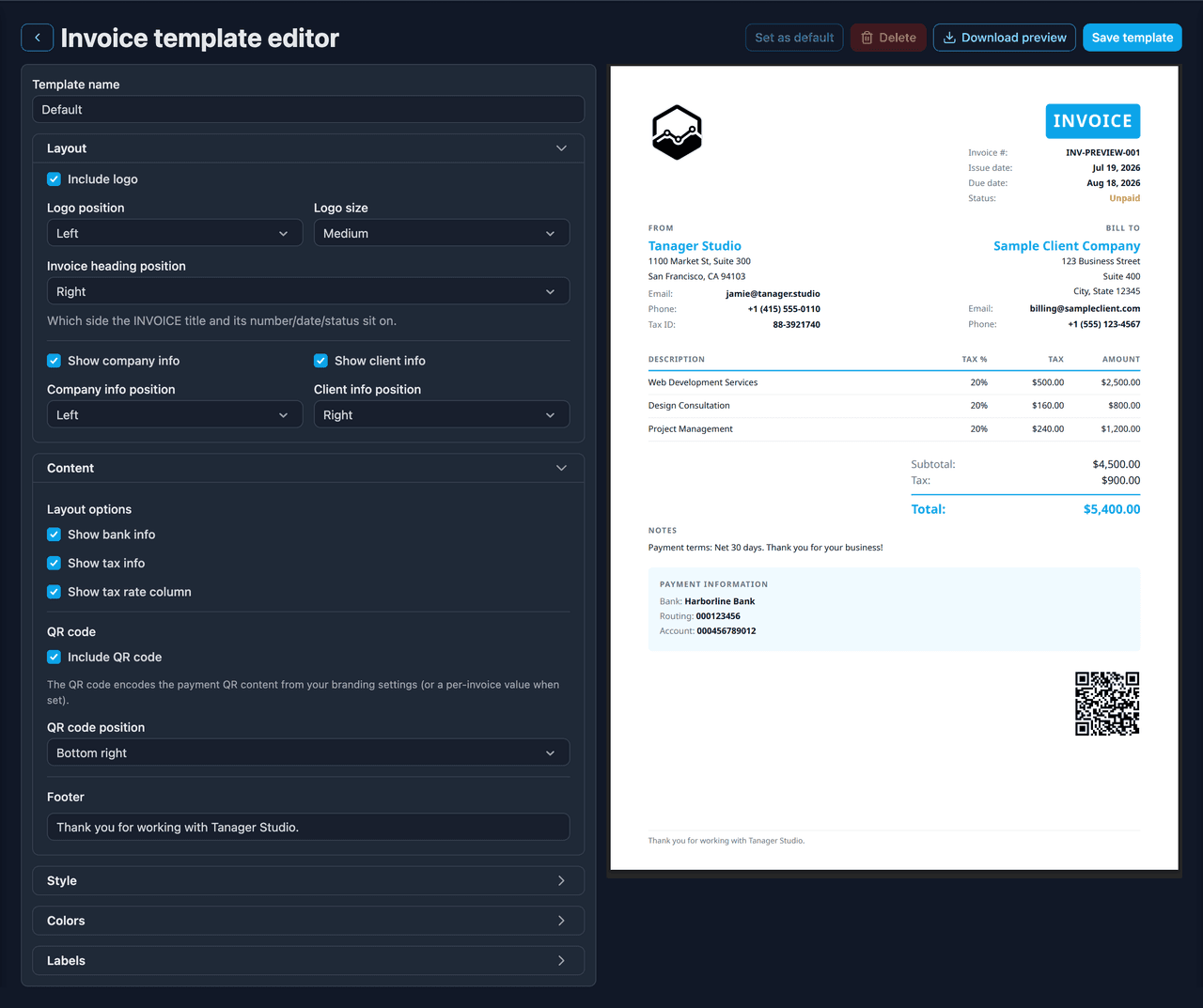This screenshot has width=1203, height=1008.
Task: Click Project Management row description
Action: click(691, 429)
